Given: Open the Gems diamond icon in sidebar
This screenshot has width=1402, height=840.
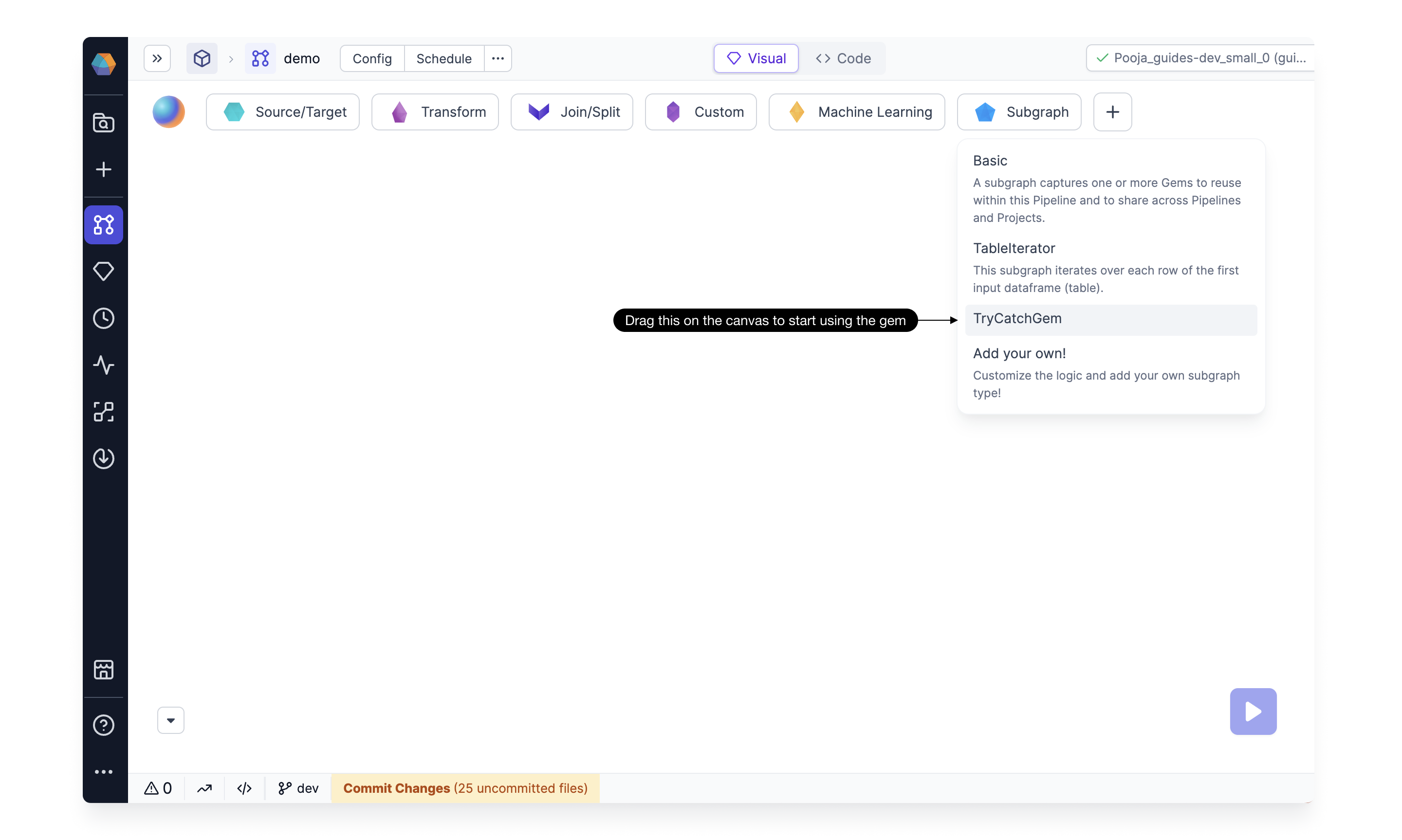Looking at the screenshot, I should 104,271.
